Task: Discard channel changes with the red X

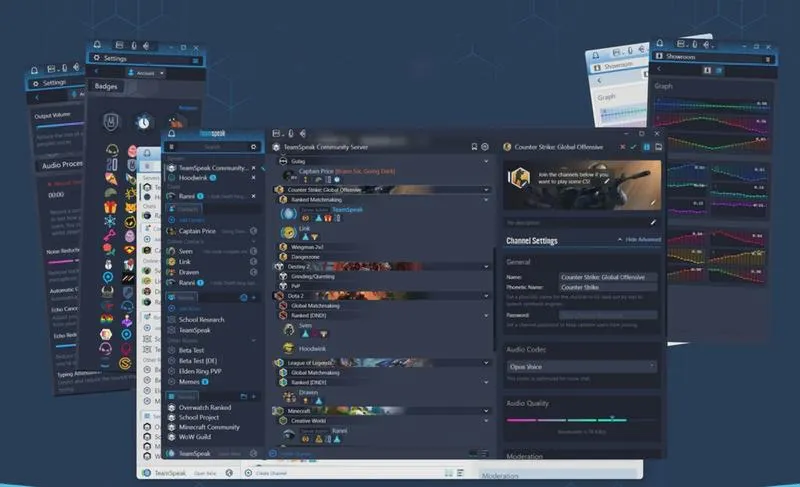Action: click(x=622, y=147)
